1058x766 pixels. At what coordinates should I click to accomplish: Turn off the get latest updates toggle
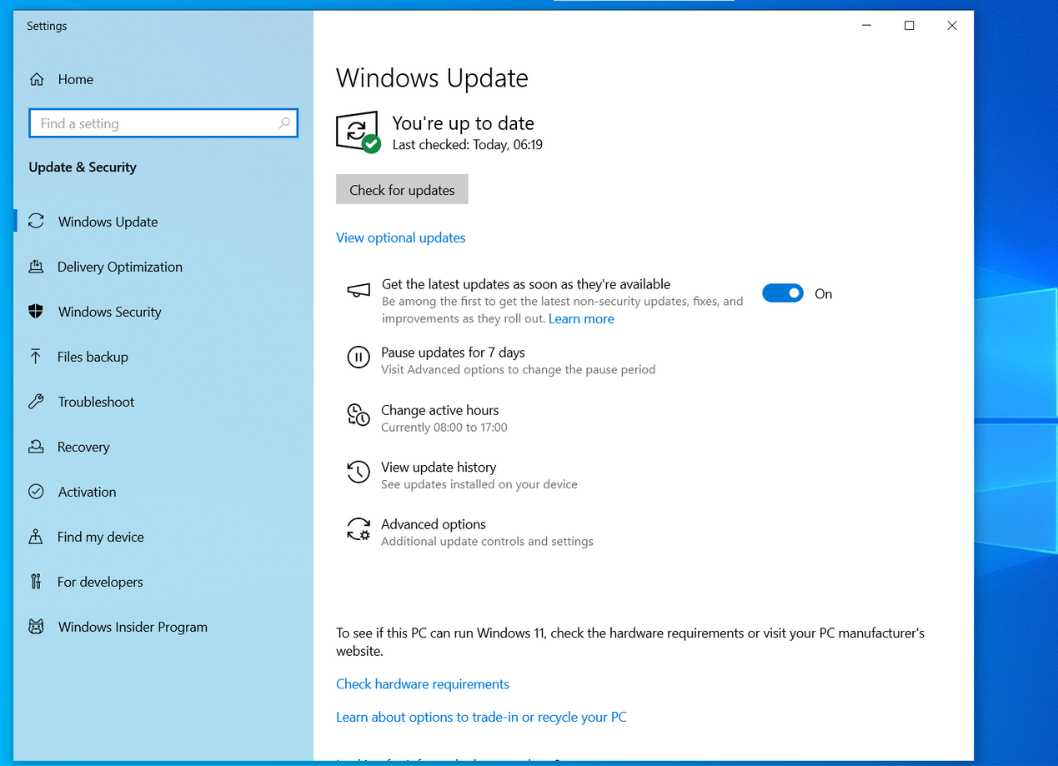click(x=782, y=293)
